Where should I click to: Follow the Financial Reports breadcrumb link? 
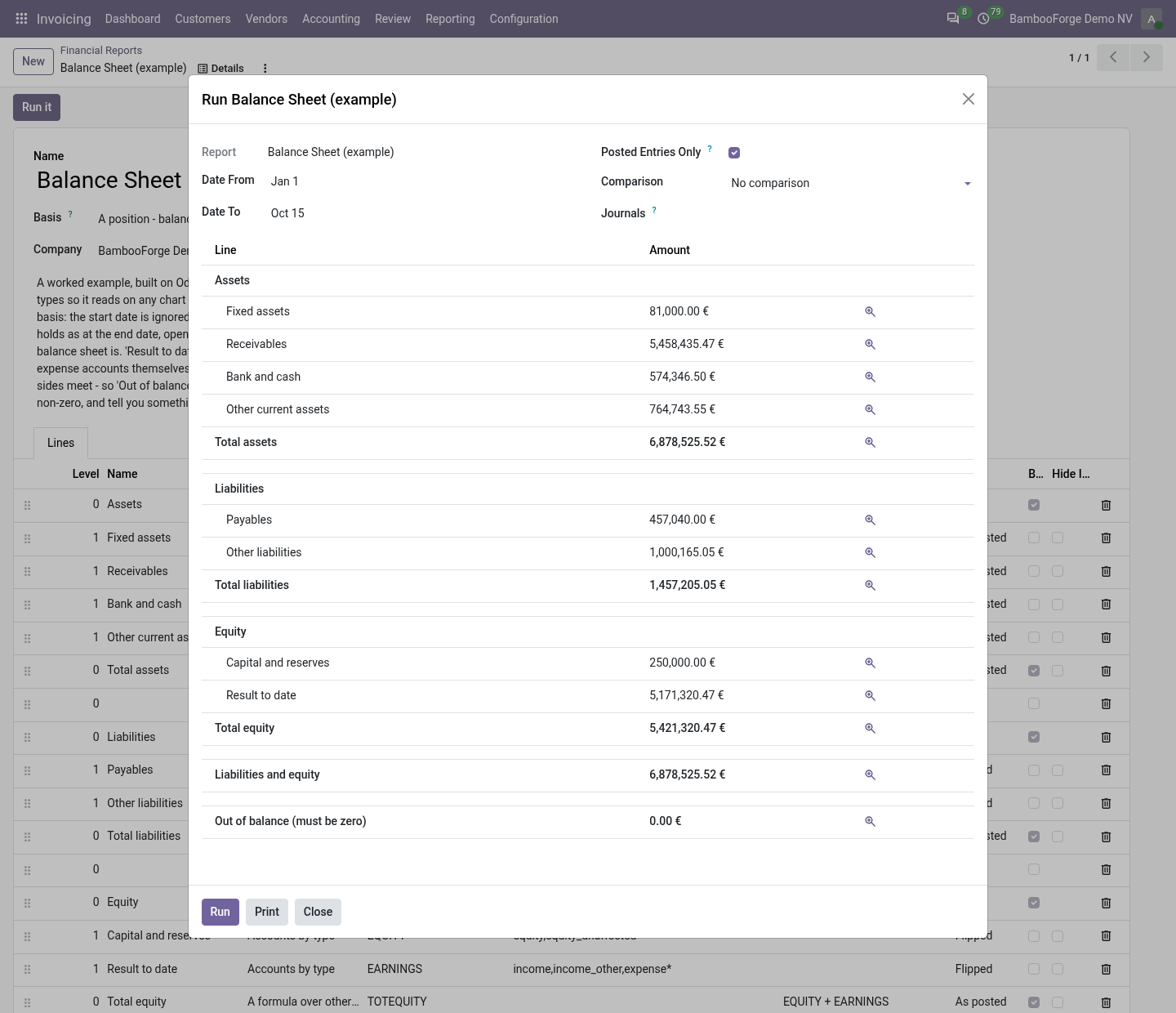[101, 51]
